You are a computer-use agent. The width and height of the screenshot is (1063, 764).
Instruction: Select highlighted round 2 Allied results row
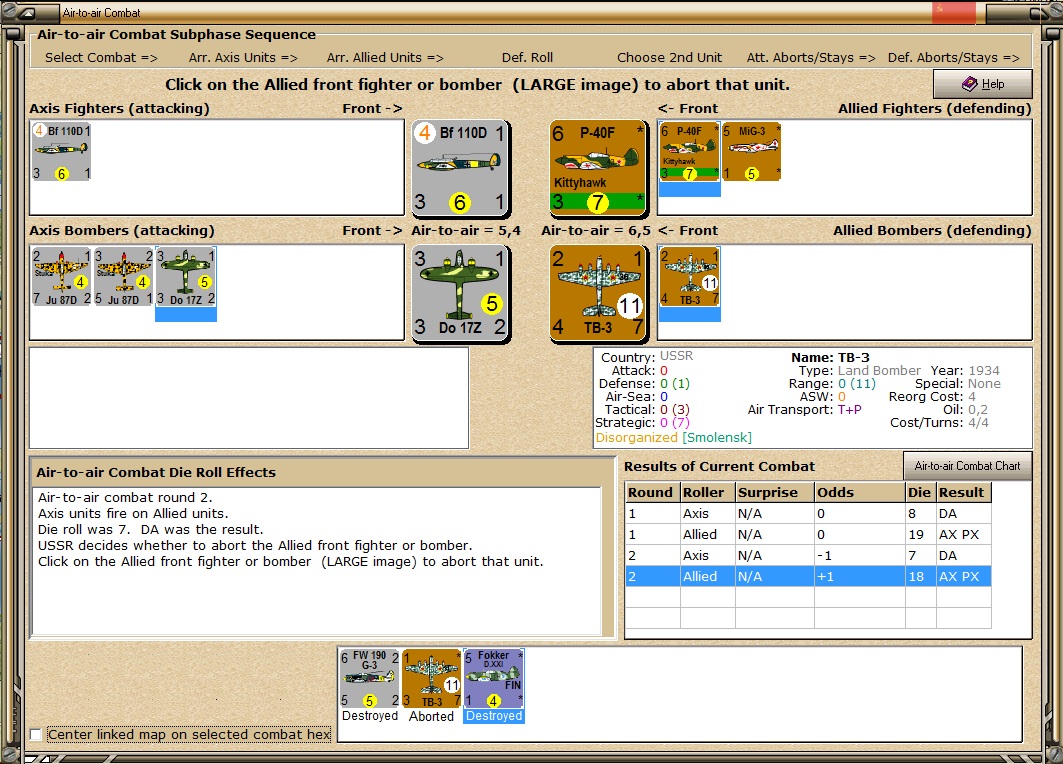pos(808,576)
